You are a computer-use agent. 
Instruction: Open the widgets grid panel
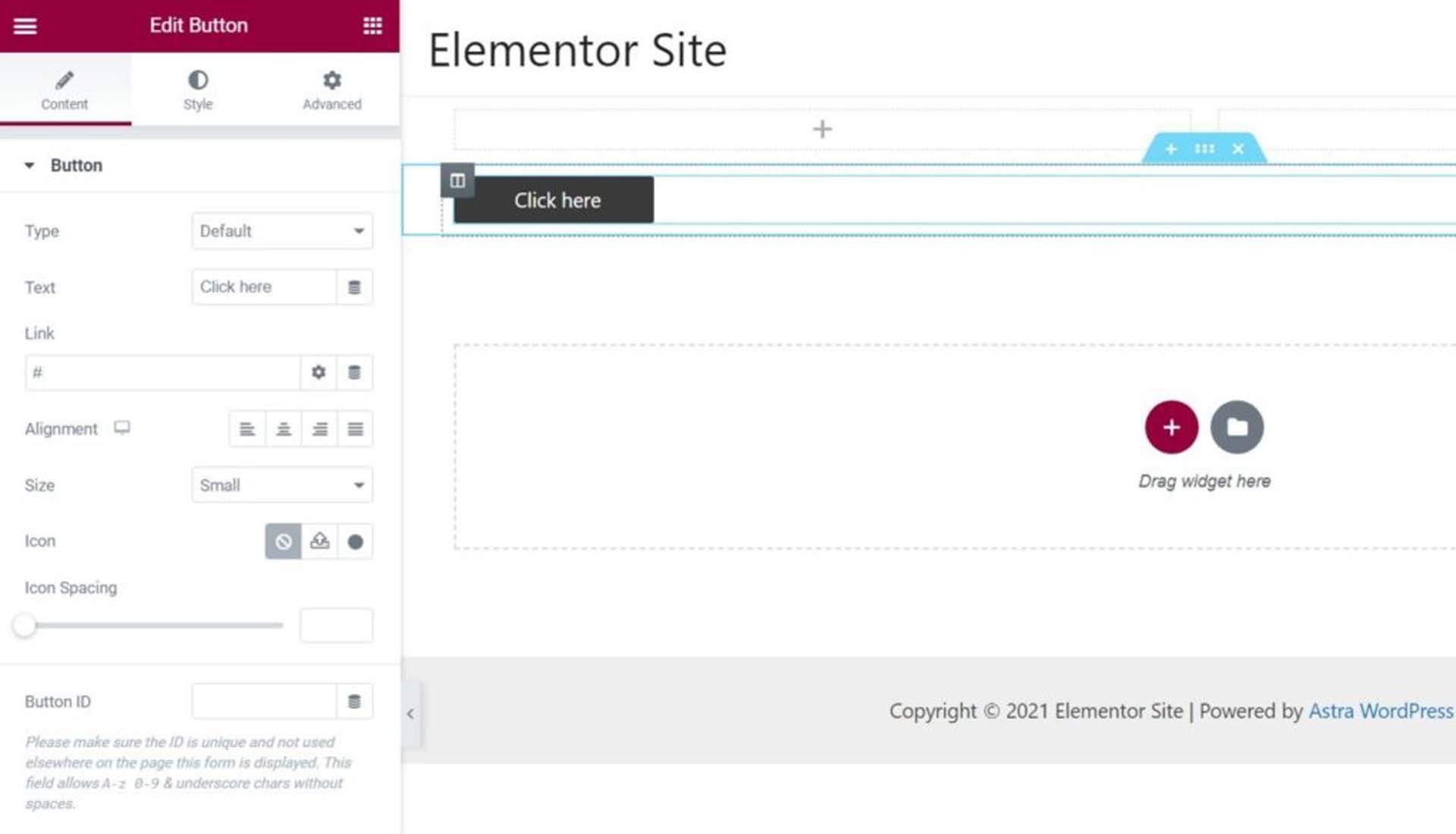[372, 26]
